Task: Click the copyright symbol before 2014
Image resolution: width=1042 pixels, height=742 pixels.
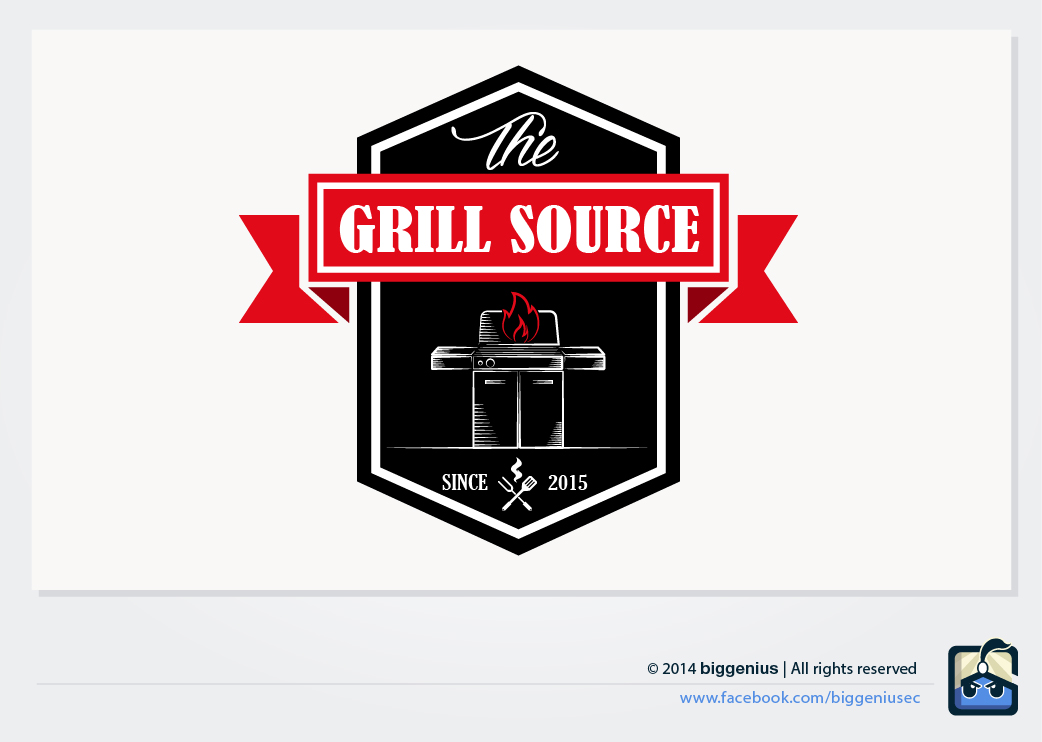Action: pyautogui.click(x=653, y=669)
